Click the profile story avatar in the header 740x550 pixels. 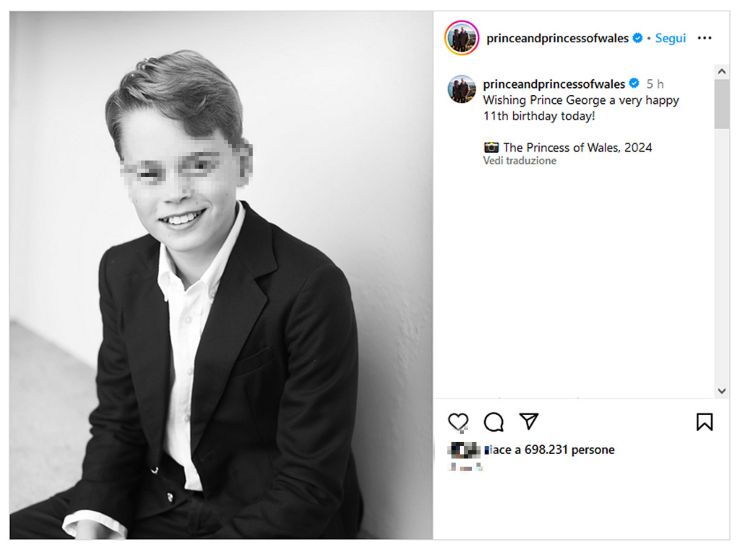click(x=462, y=38)
